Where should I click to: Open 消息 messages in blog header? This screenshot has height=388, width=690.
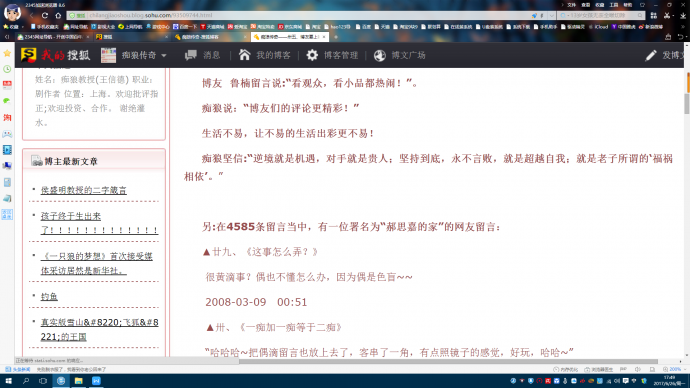(x=203, y=55)
